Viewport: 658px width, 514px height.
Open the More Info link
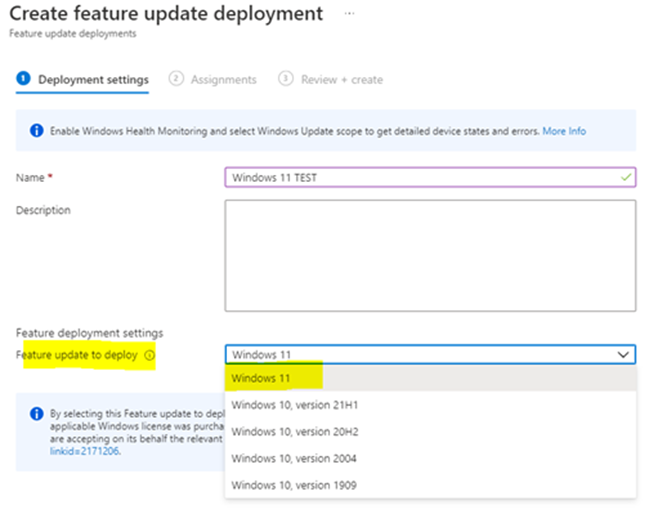(564, 131)
